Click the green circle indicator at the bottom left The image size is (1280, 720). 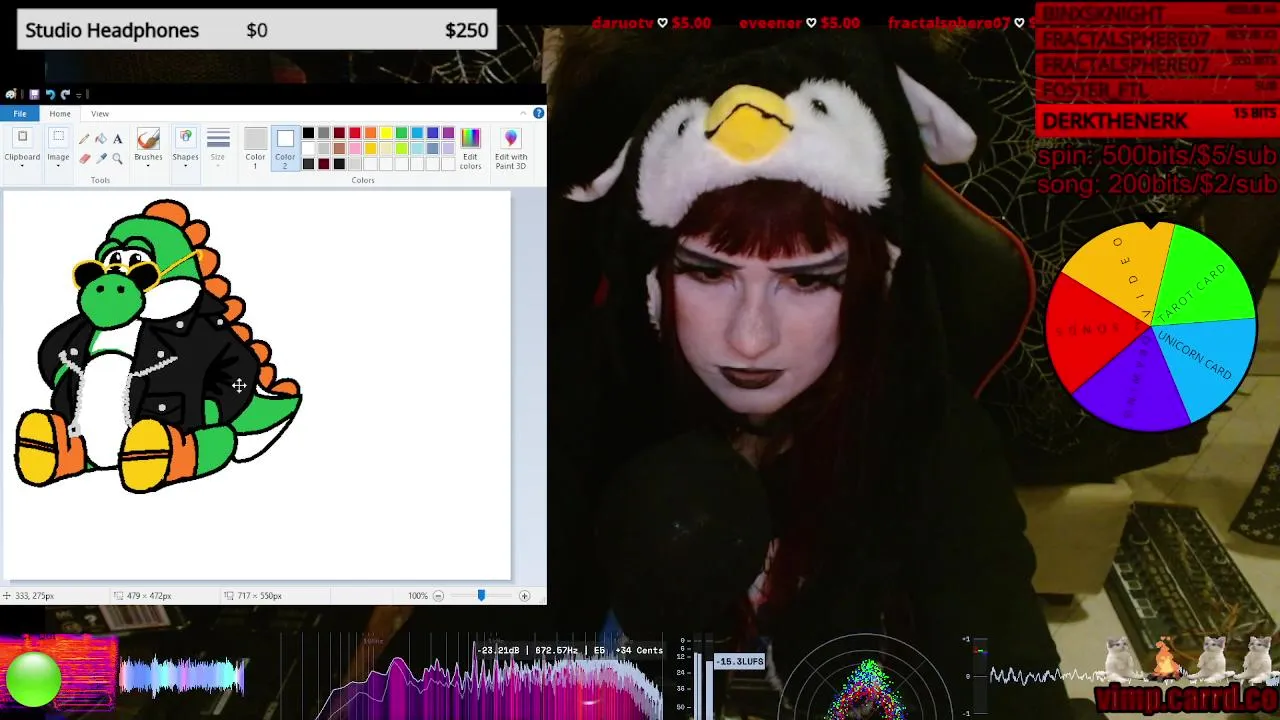click(x=33, y=680)
